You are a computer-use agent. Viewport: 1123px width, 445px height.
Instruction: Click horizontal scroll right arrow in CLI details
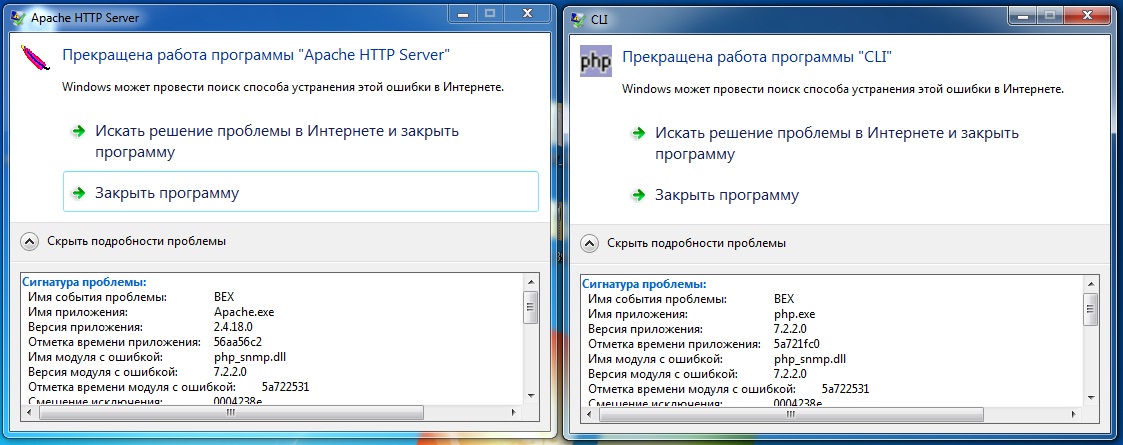[x=1073, y=415]
